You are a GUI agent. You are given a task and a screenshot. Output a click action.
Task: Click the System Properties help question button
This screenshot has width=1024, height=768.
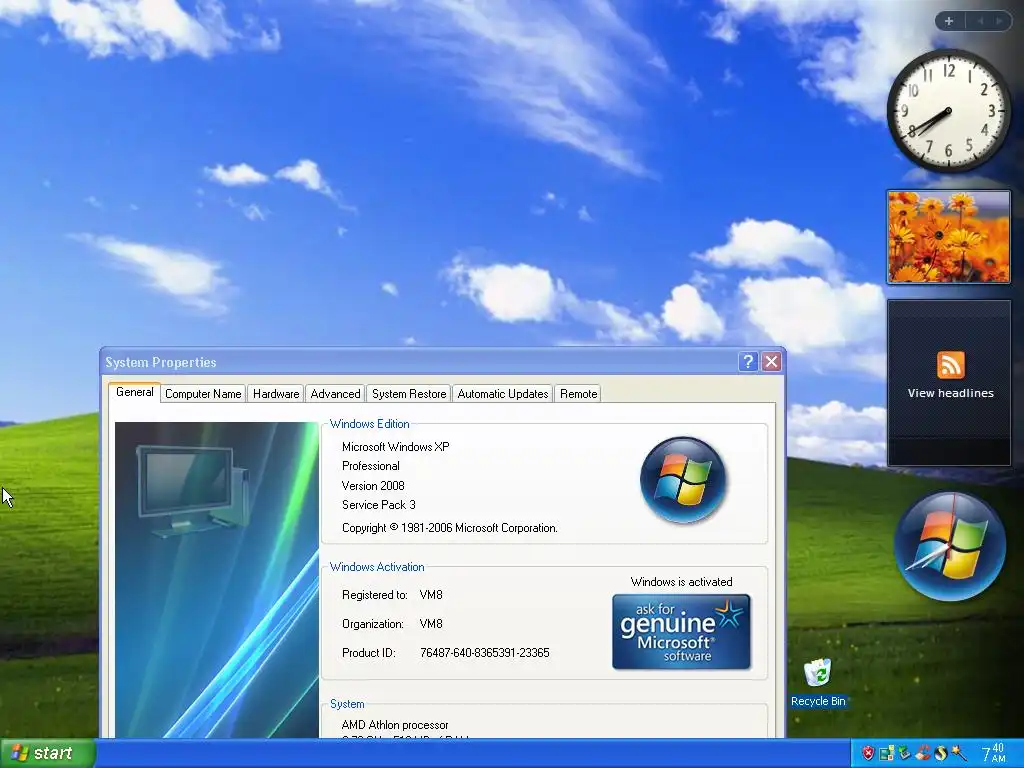(748, 361)
